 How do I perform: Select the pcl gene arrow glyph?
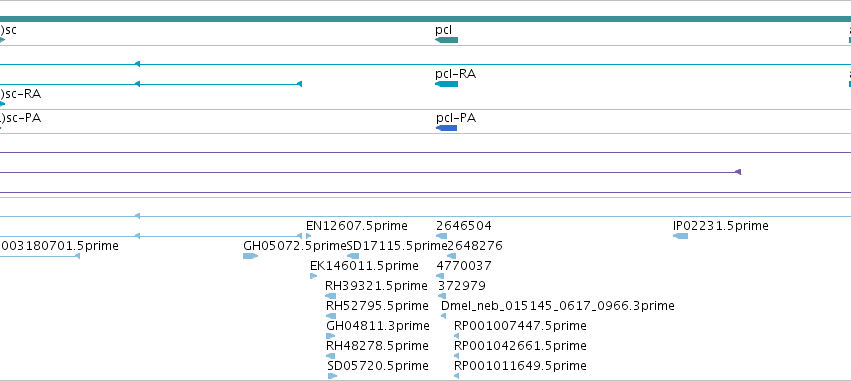pyautogui.click(x=447, y=40)
